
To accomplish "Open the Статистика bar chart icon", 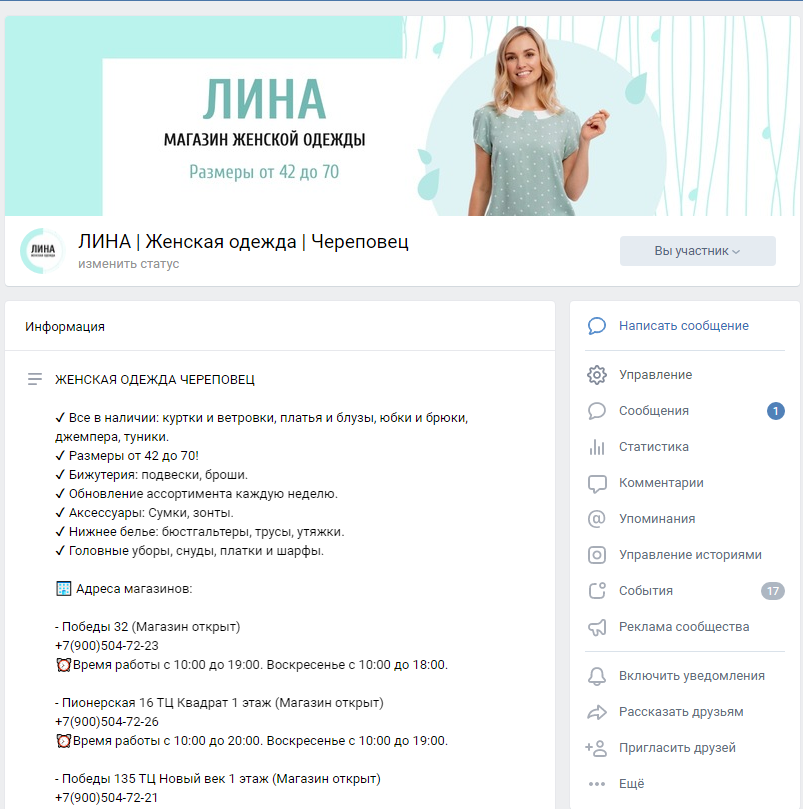I will click(597, 447).
